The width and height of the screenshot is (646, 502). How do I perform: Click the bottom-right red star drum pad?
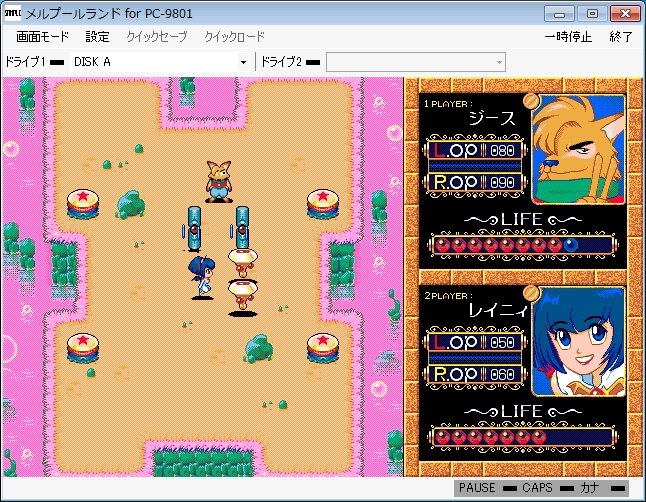pyautogui.click(x=323, y=348)
